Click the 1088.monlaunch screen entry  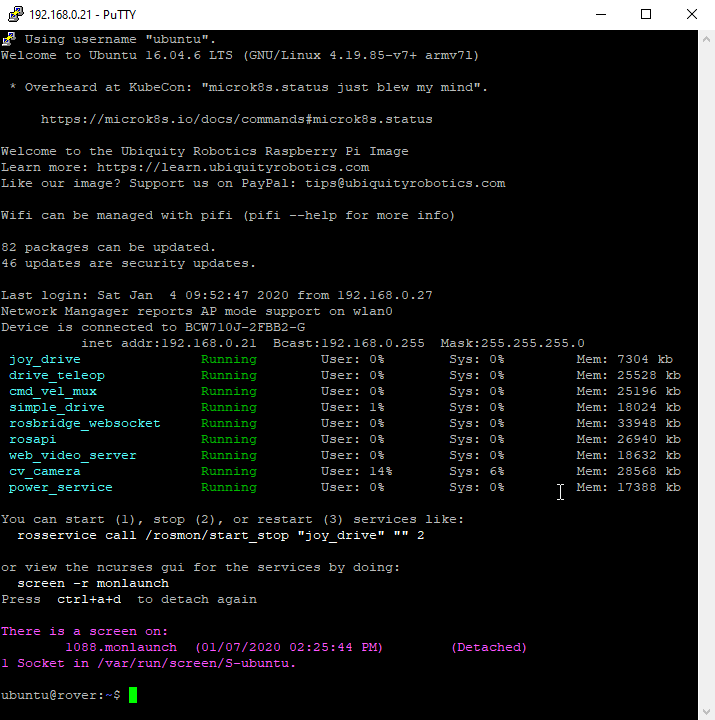pos(106,647)
